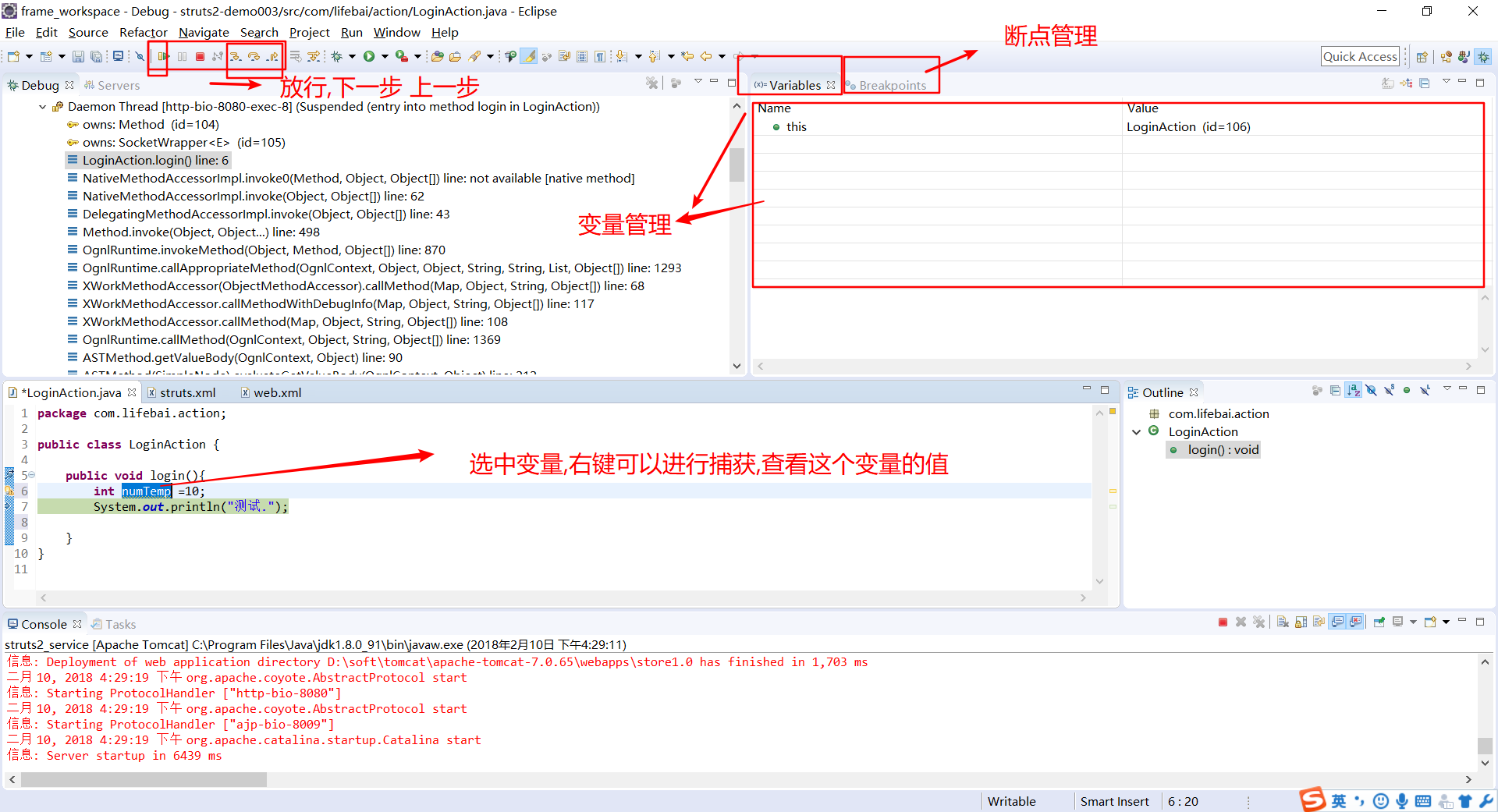Click the Step Return icon

coord(273,56)
